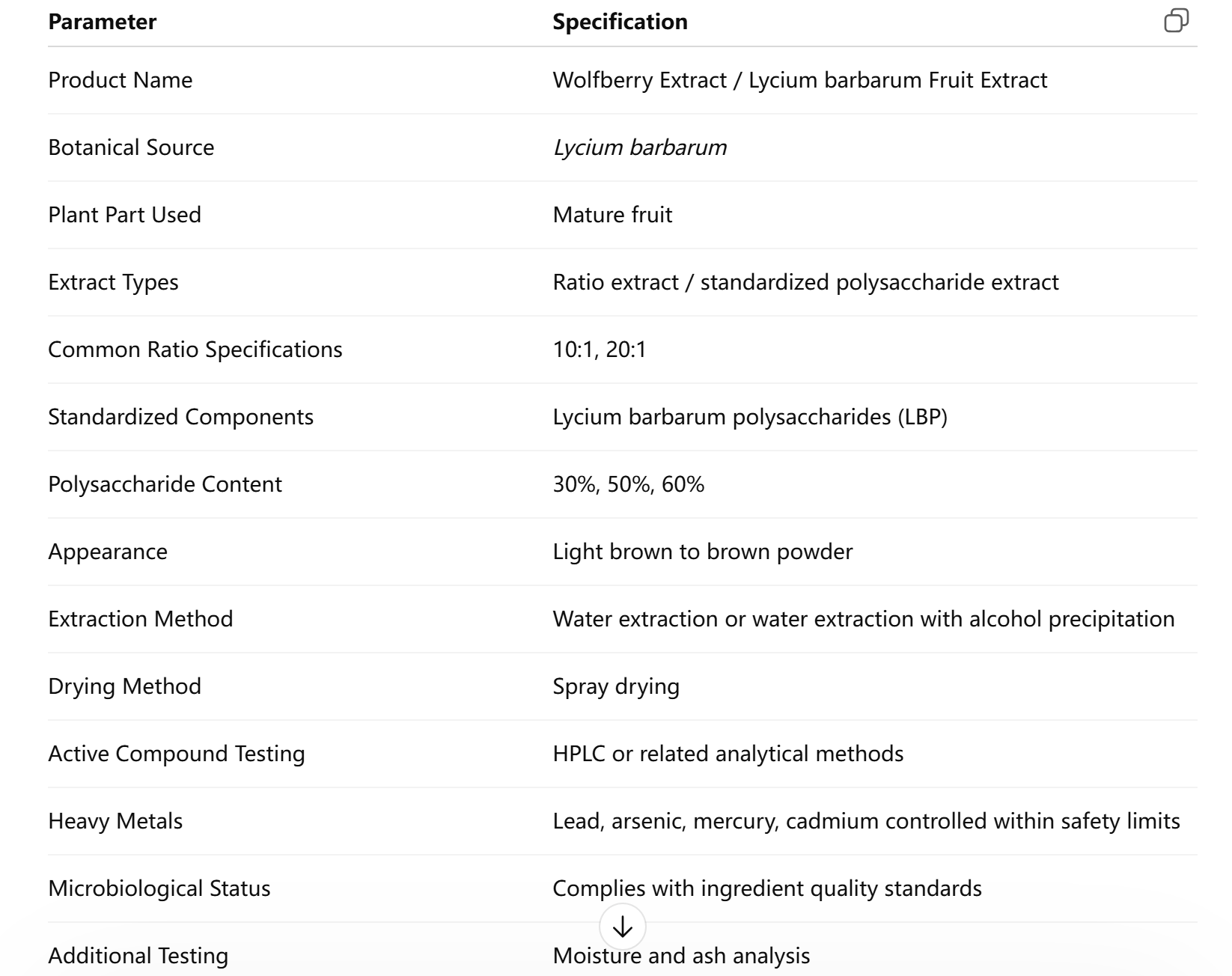Click the Extraction Method label
The height and width of the screenshot is (976, 1232).
(140, 619)
